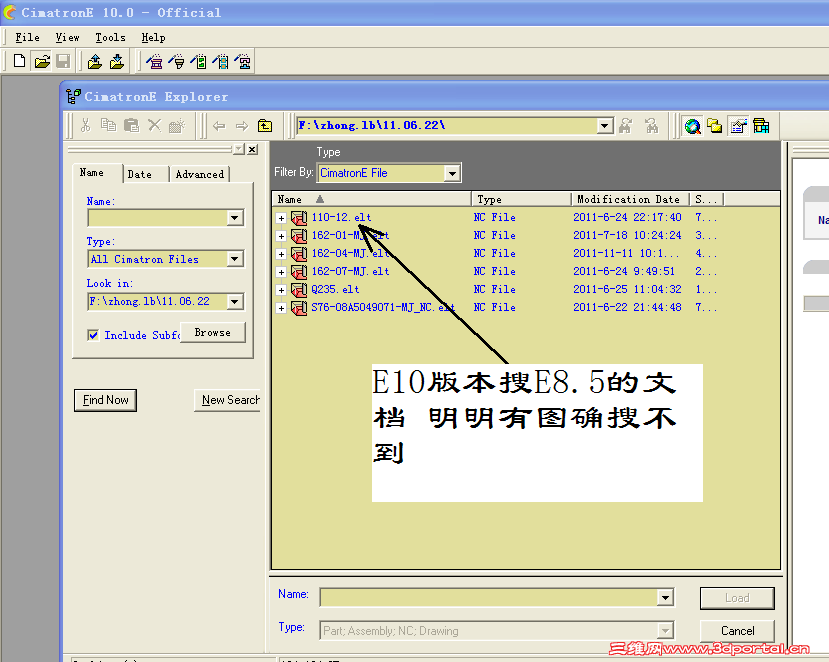Click the New folder sparkle icon

tap(177, 125)
